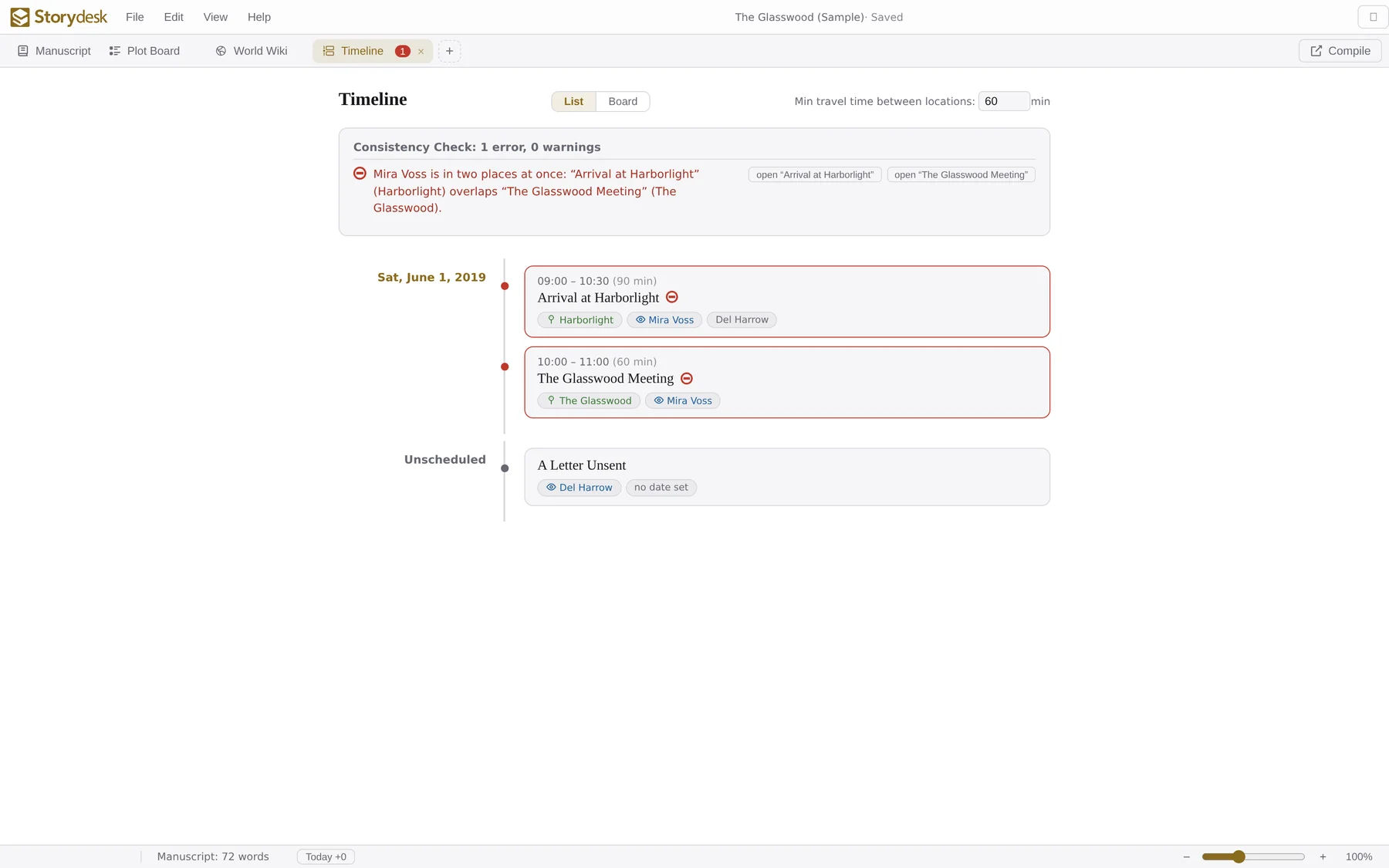This screenshot has height=868, width=1389.
Task: Add a new tab with plus icon
Action: tap(449, 51)
